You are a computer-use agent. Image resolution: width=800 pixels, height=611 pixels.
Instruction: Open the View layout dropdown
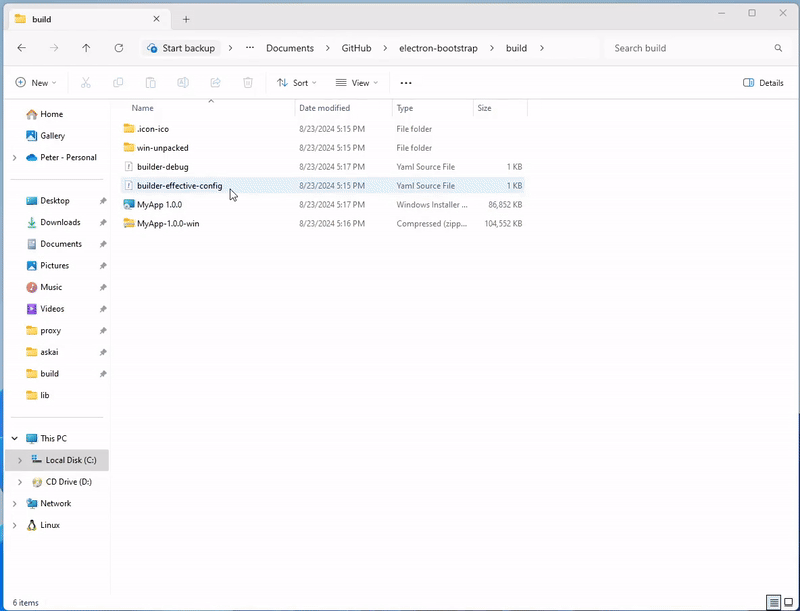pos(357,83)
